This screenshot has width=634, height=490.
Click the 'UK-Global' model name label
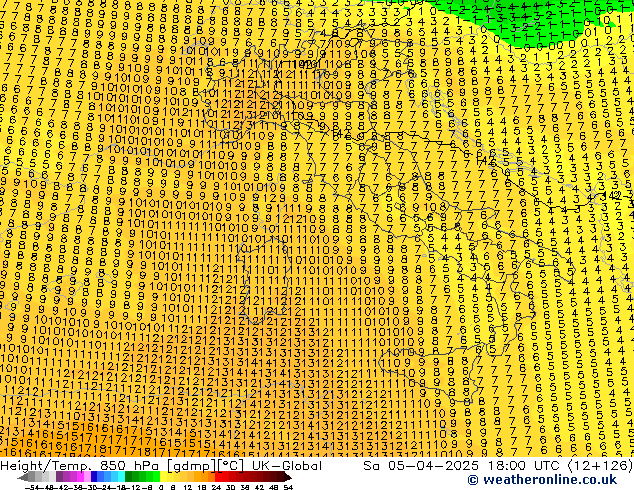[287, 466]
